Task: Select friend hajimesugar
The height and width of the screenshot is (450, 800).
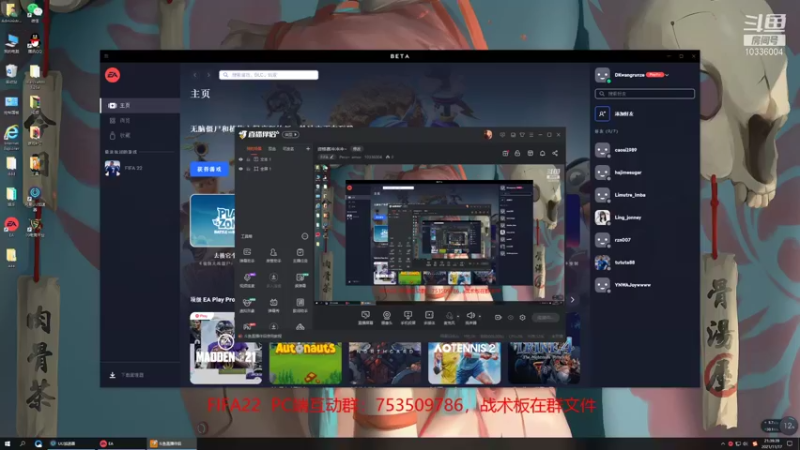Action: (644, 172)
